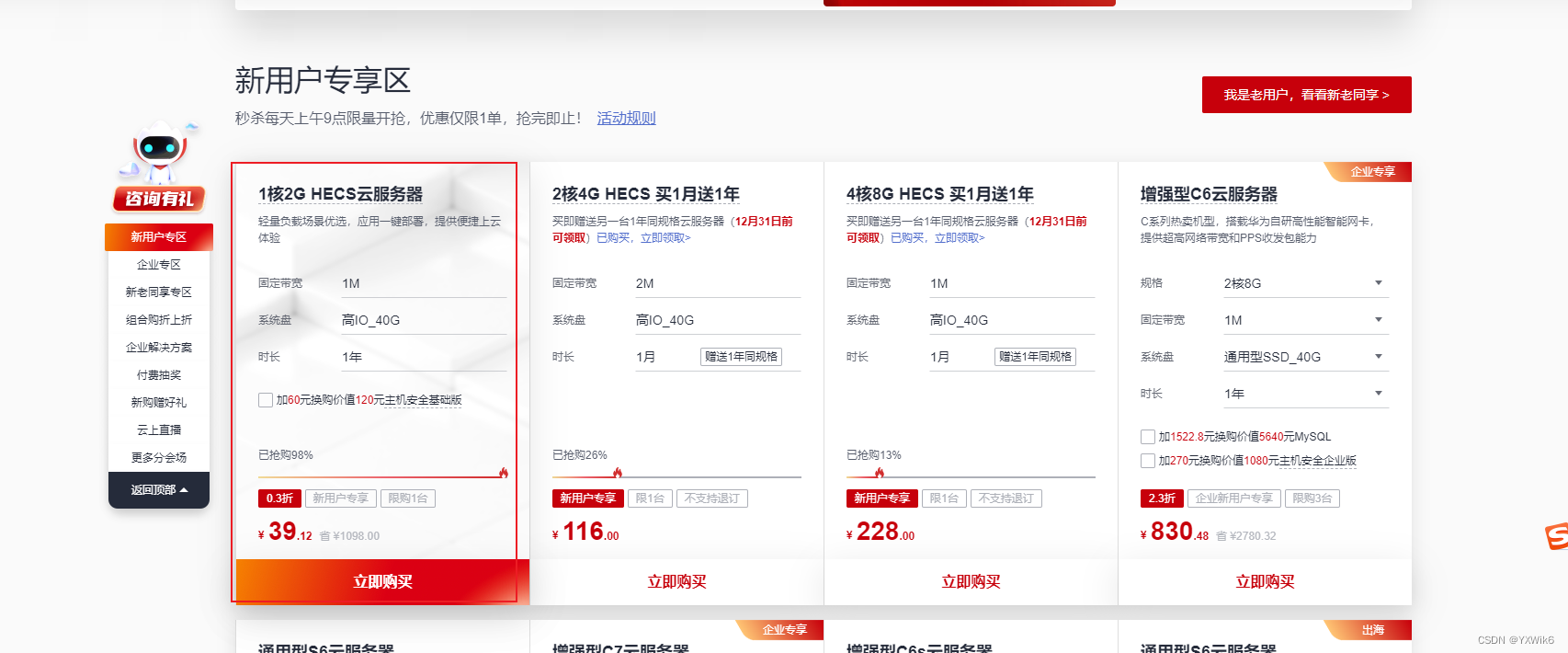
Task: Click price 830.48
Action: click(x=1176, y=533)
